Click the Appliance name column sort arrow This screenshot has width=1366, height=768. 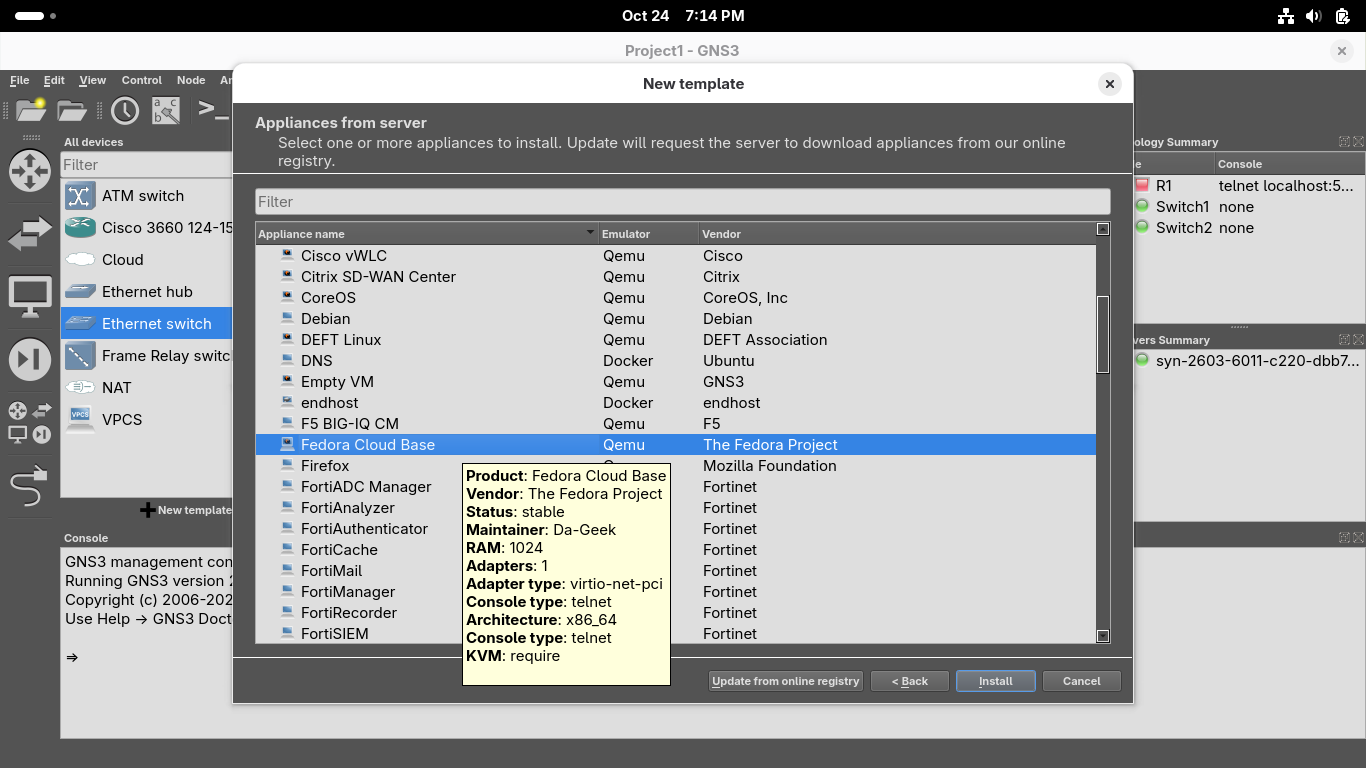[x=590, y=234]
